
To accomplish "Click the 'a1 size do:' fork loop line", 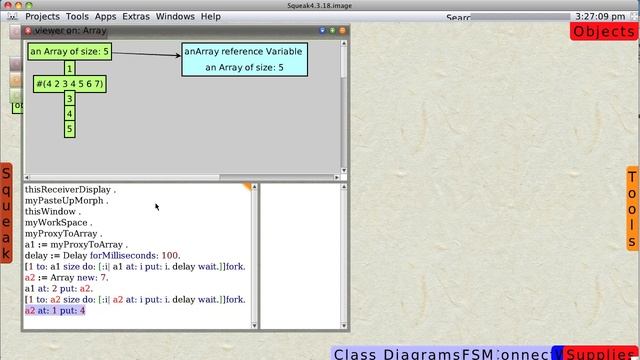I will point(135,267).
